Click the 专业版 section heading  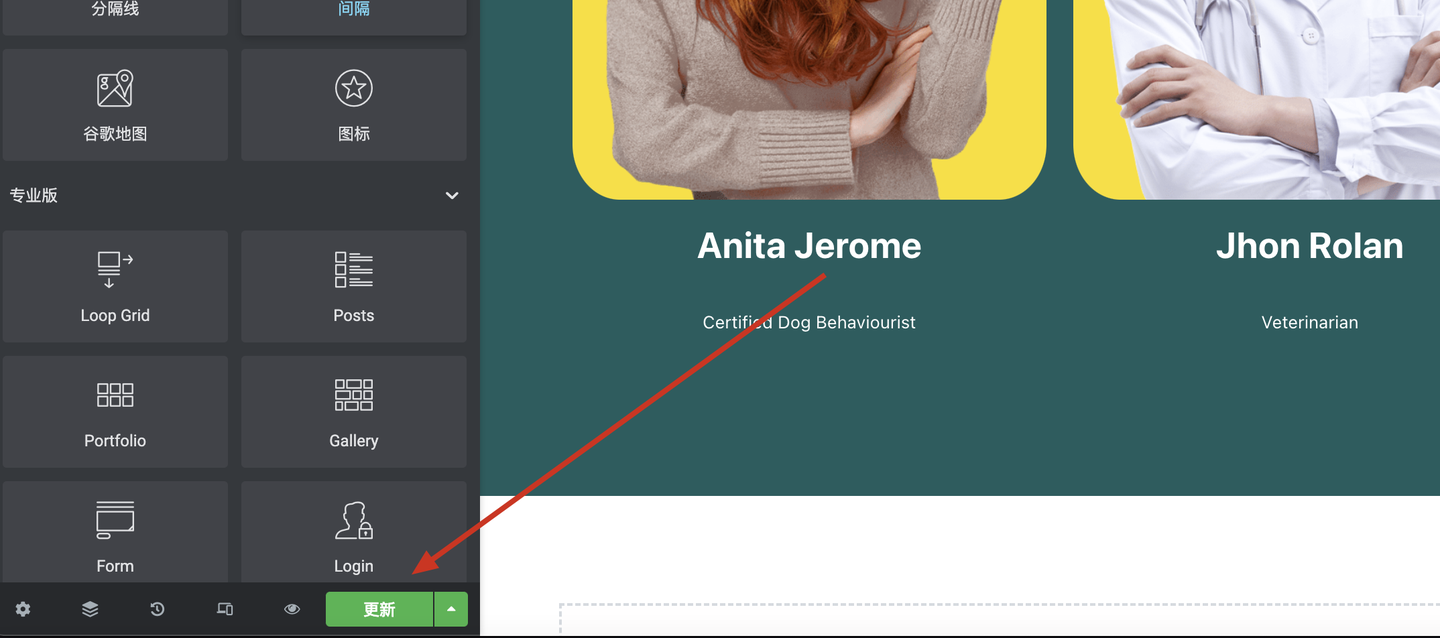click(34, 196)
